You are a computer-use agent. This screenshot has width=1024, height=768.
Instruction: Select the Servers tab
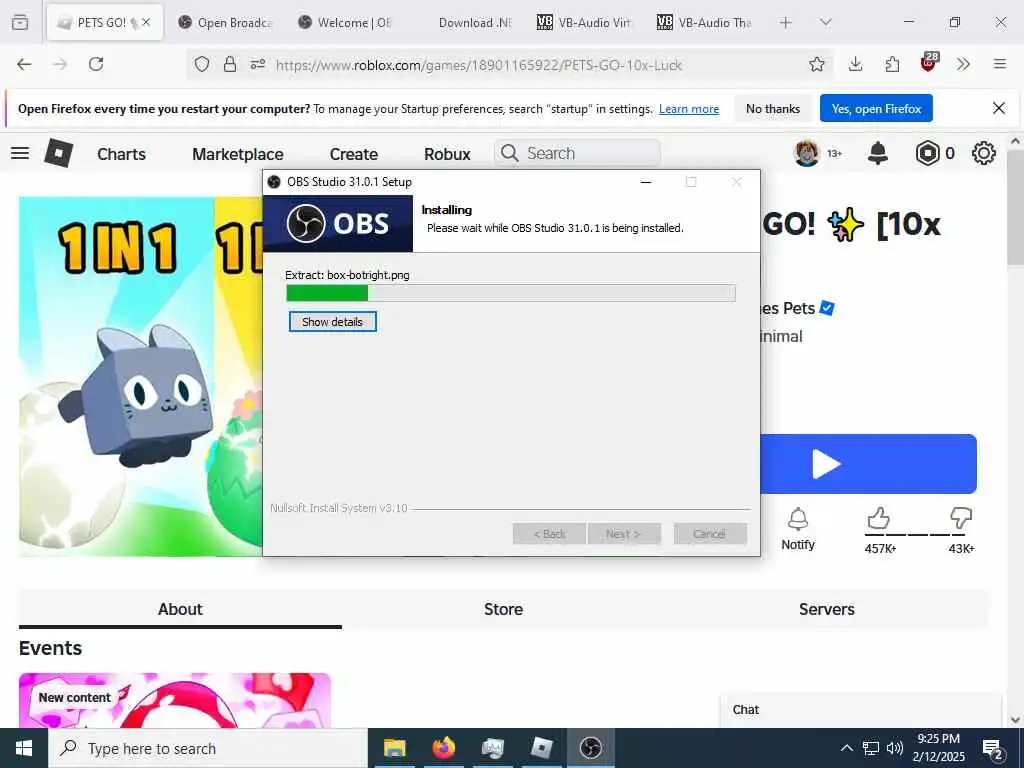[827, 609]
